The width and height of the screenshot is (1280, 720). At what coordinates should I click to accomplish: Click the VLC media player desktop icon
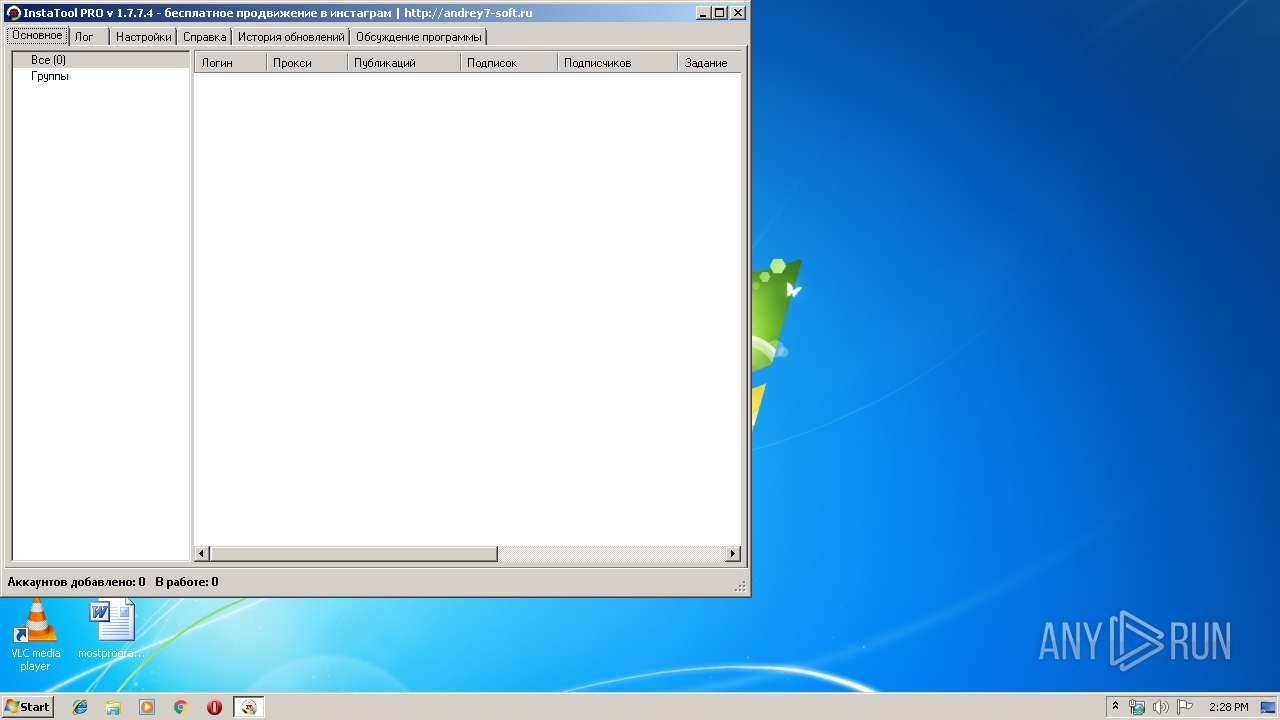pyautogui.click(x=35, y=634)
